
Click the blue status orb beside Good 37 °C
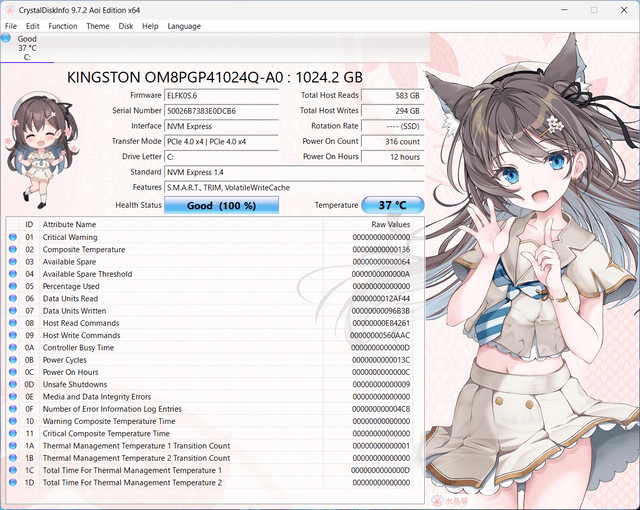coord(6,38)
